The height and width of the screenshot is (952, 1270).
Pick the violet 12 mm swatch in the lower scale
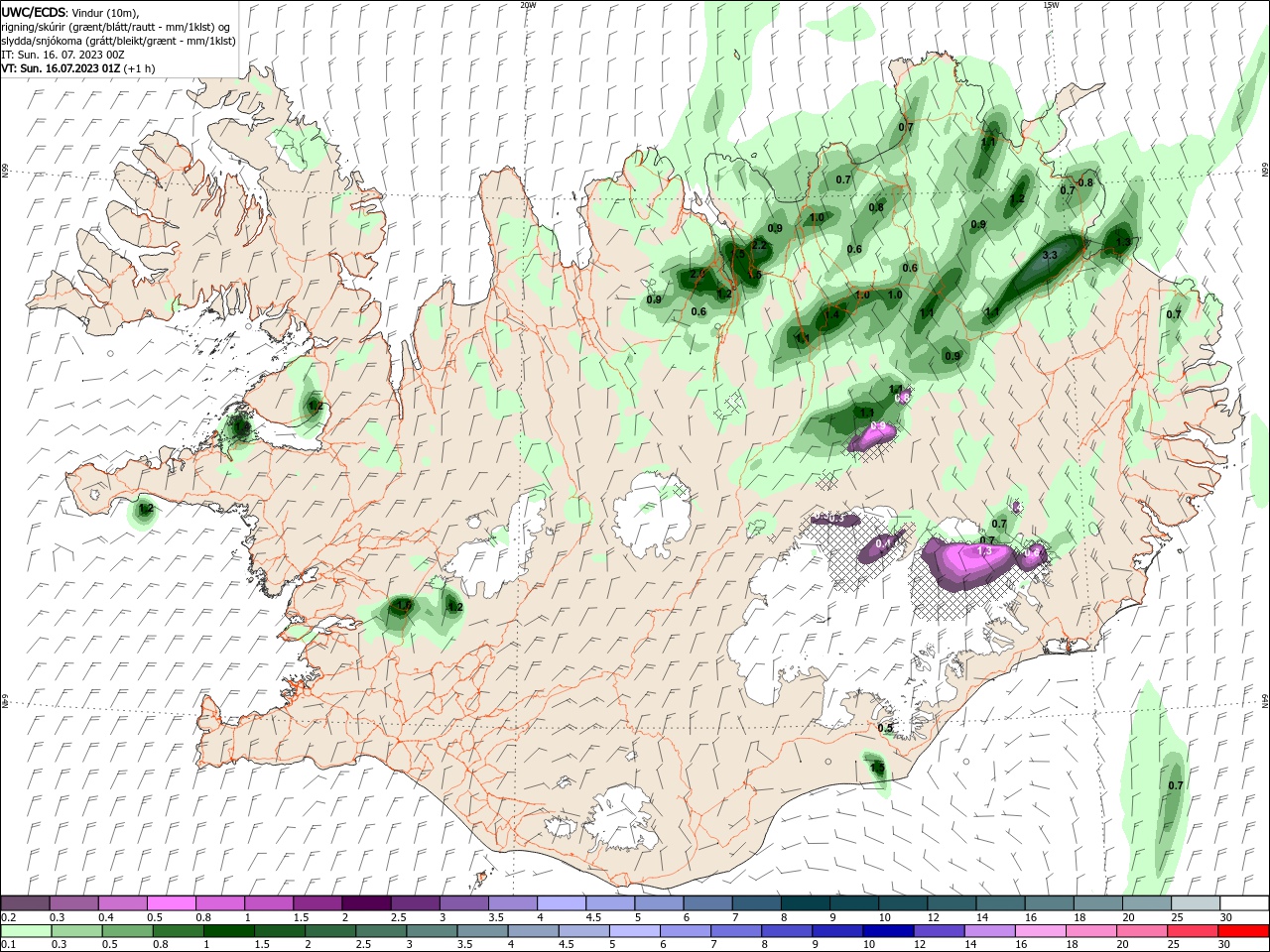[x=939, y=931]
